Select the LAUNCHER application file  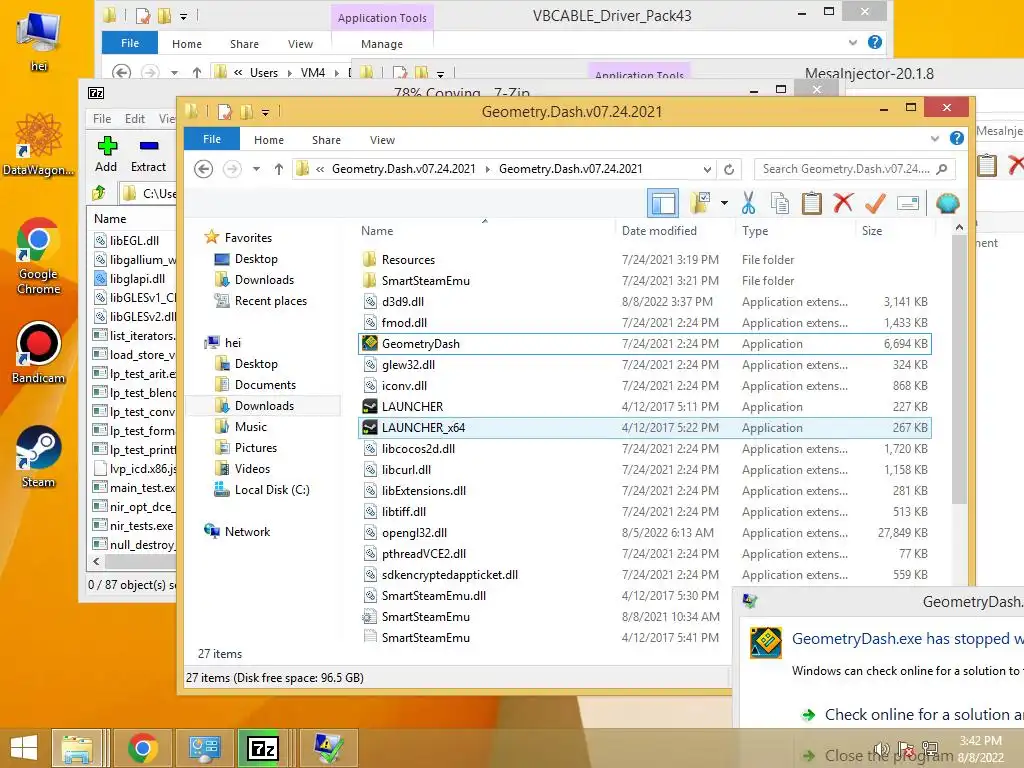(x=645, y=407)
